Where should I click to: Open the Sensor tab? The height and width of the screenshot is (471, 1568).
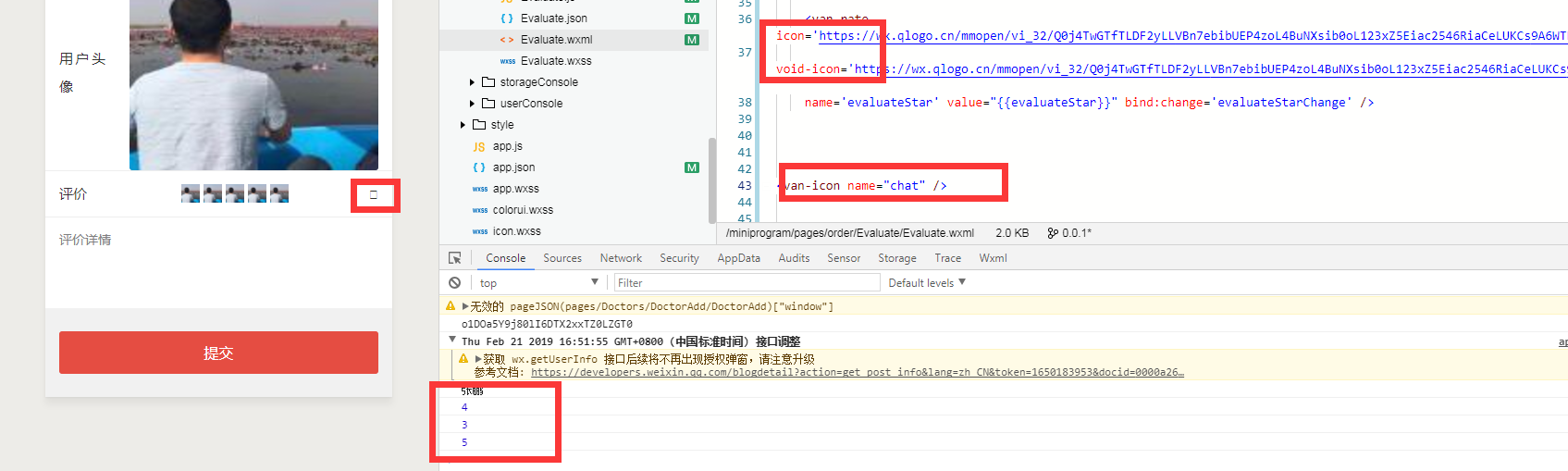pos(844,258)
